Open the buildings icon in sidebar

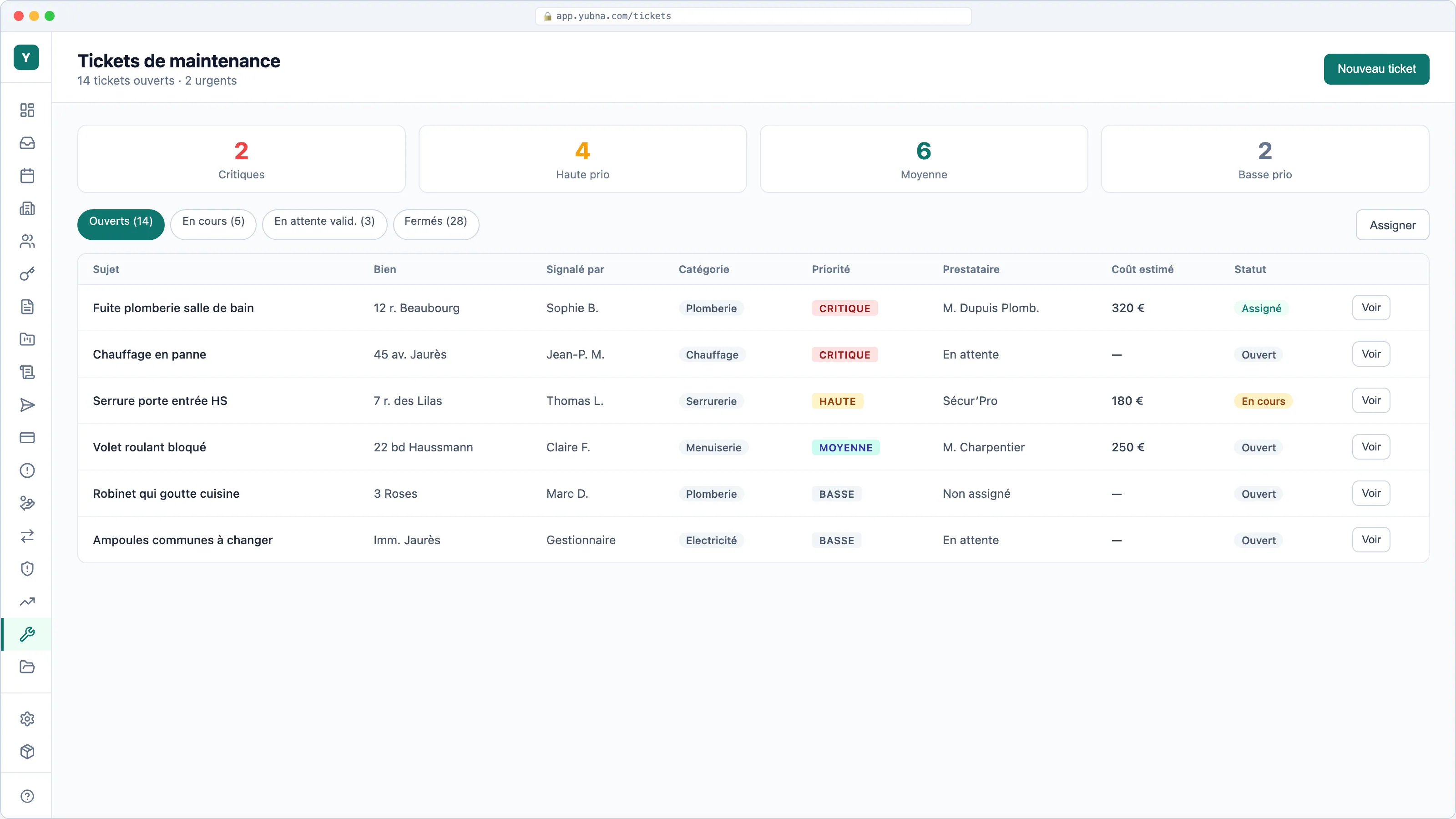click(x=27, y=208)
